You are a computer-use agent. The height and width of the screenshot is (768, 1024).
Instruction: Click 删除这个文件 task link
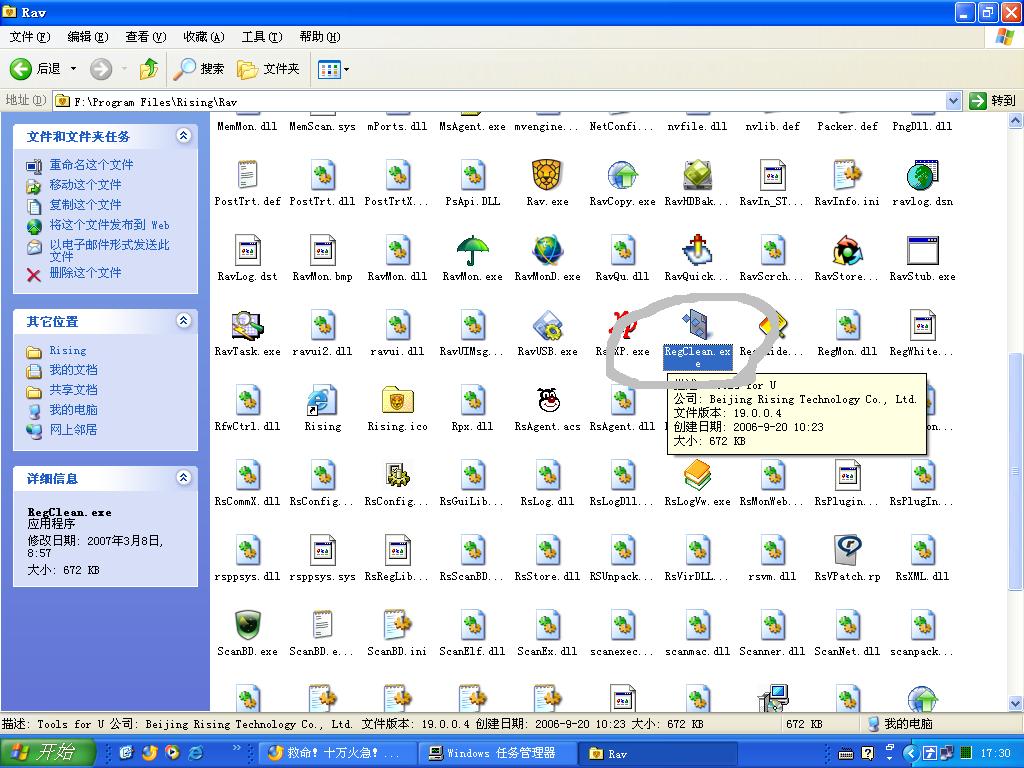[x=86, y=272]
